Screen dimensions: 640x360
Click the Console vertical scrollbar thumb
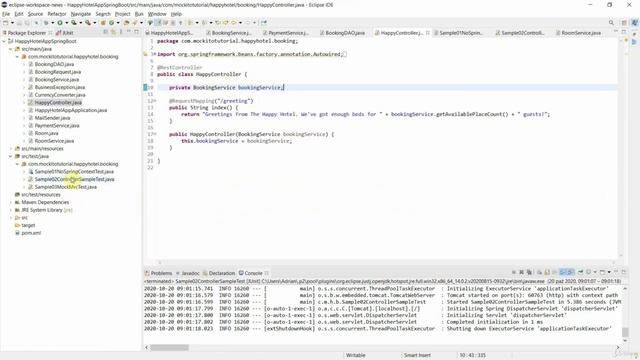click(625, 333)
